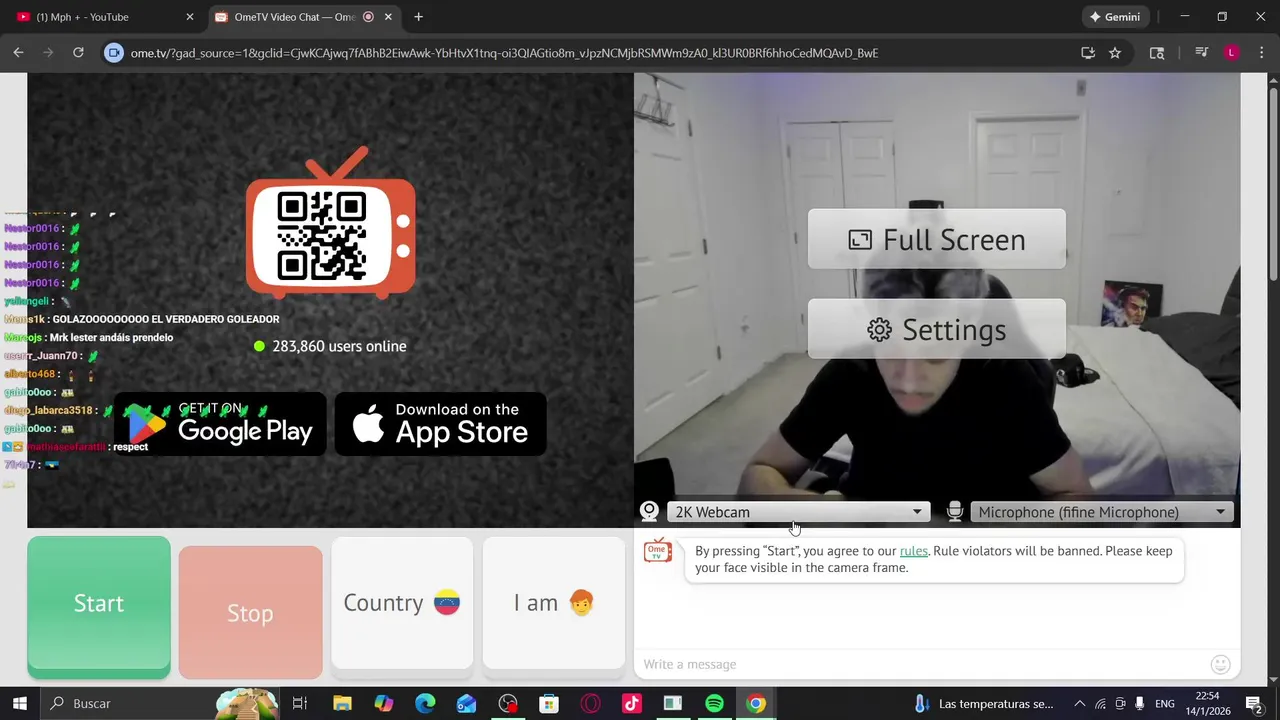Click the install app icon in address bar
This screenshot has width=1280, height=720.
pyautogui.click(x=1088, y=53)
